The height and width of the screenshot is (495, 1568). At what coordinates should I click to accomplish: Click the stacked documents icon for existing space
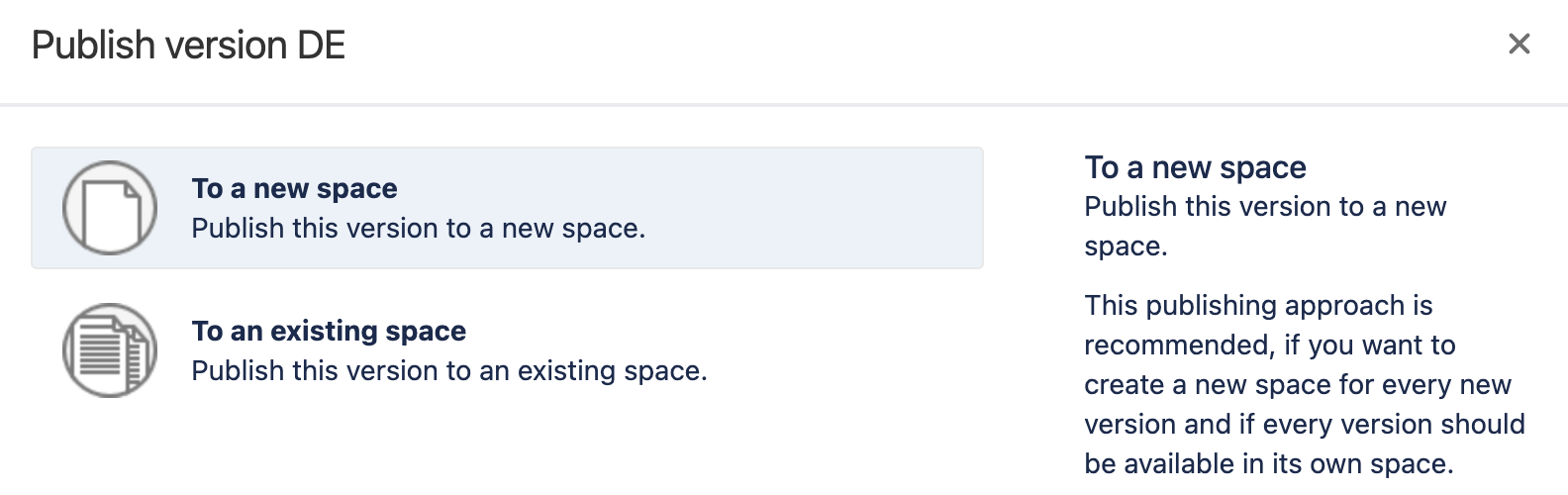click(x=110, y=350)
